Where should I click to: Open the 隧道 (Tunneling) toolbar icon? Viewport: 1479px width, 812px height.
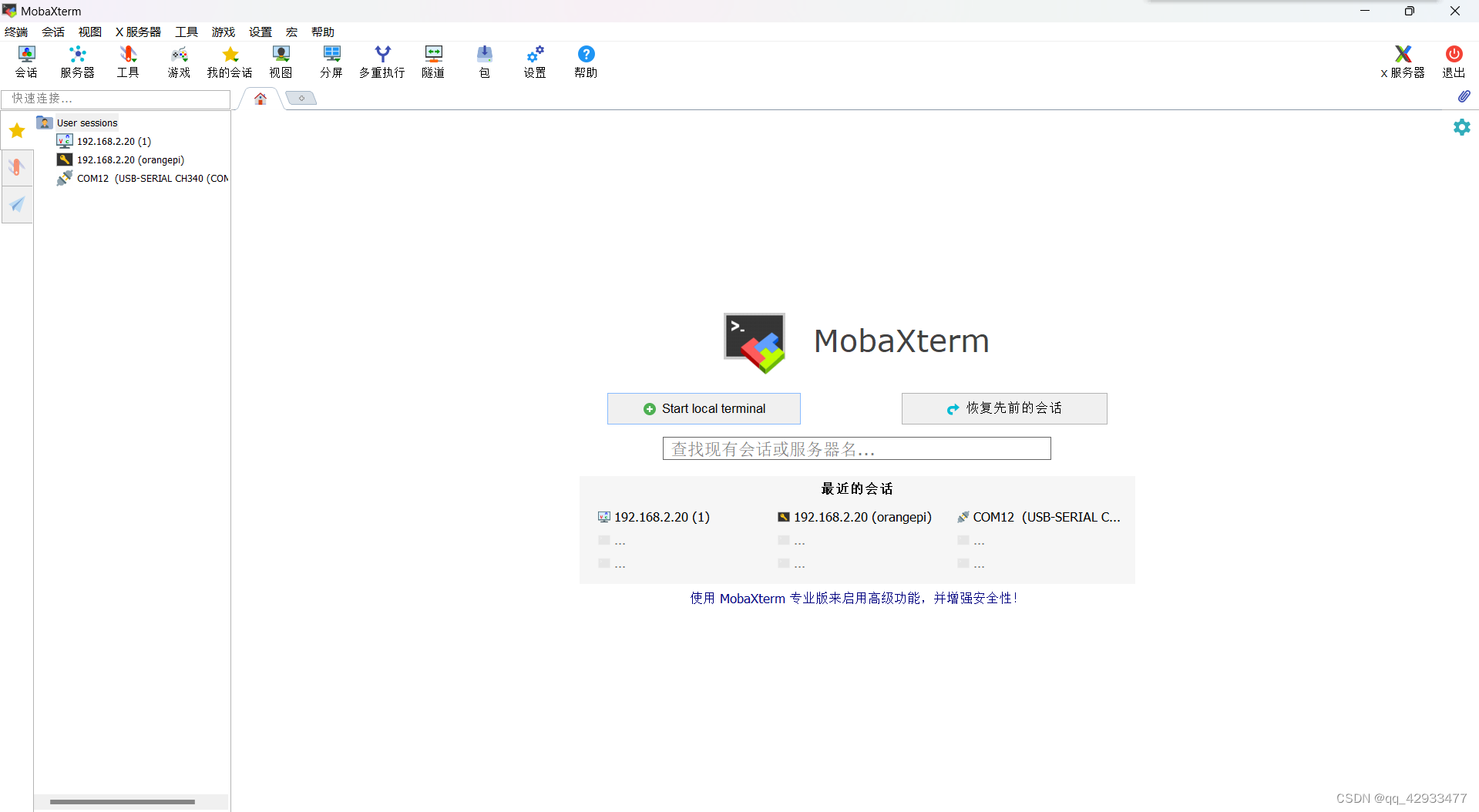(x=433, y=62)
